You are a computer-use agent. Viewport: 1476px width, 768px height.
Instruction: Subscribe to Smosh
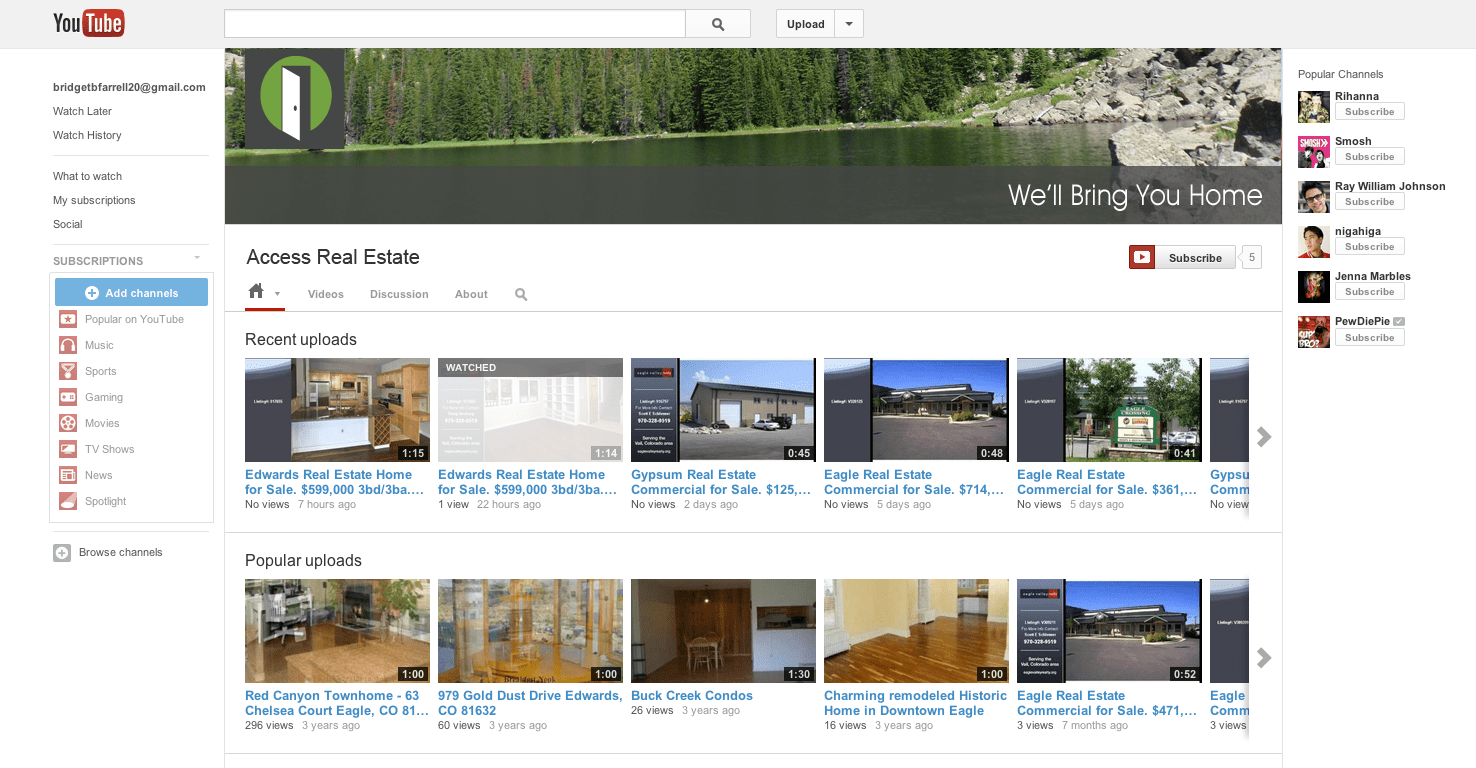click(1369, 157)
